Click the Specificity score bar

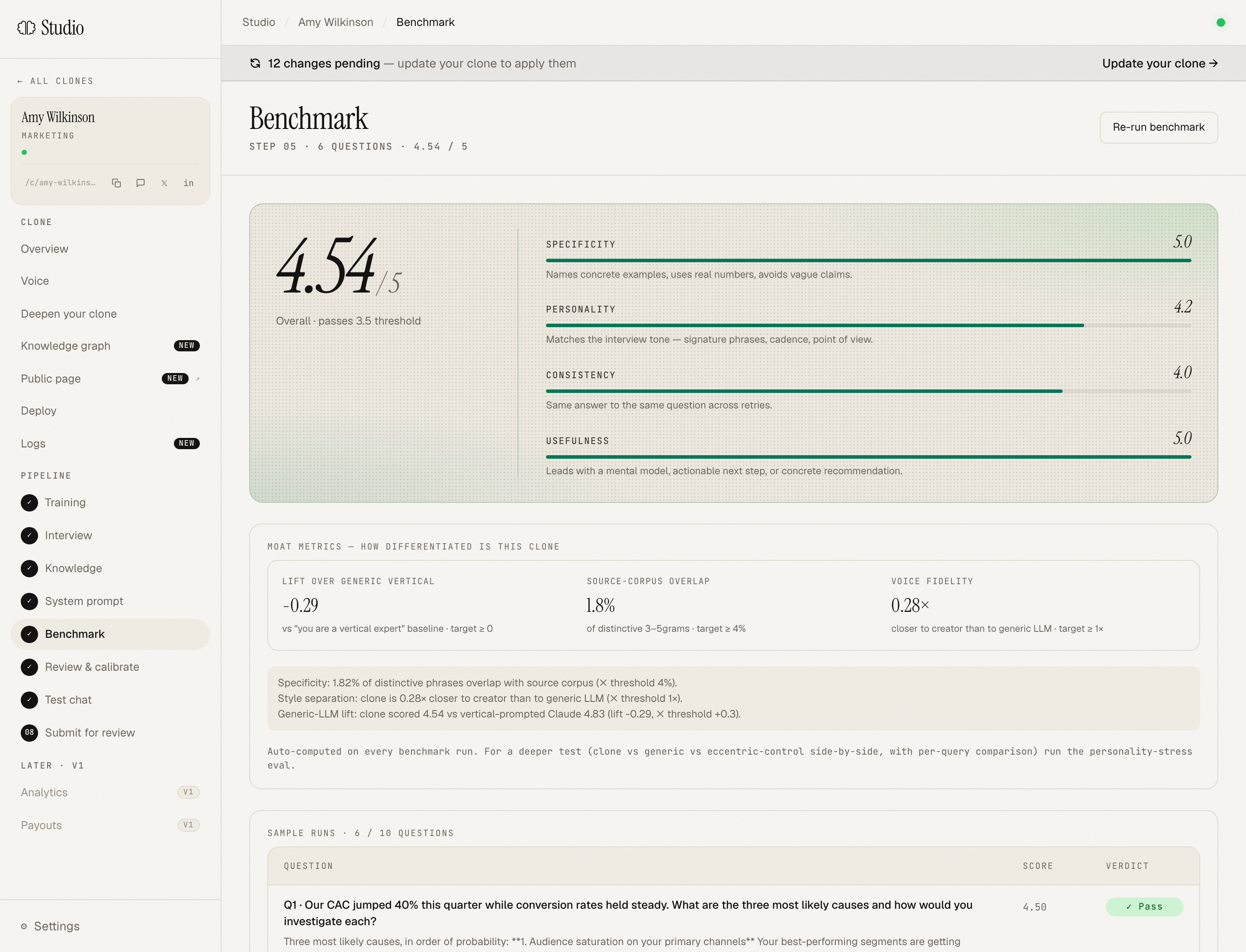click(x=868, y=261)
